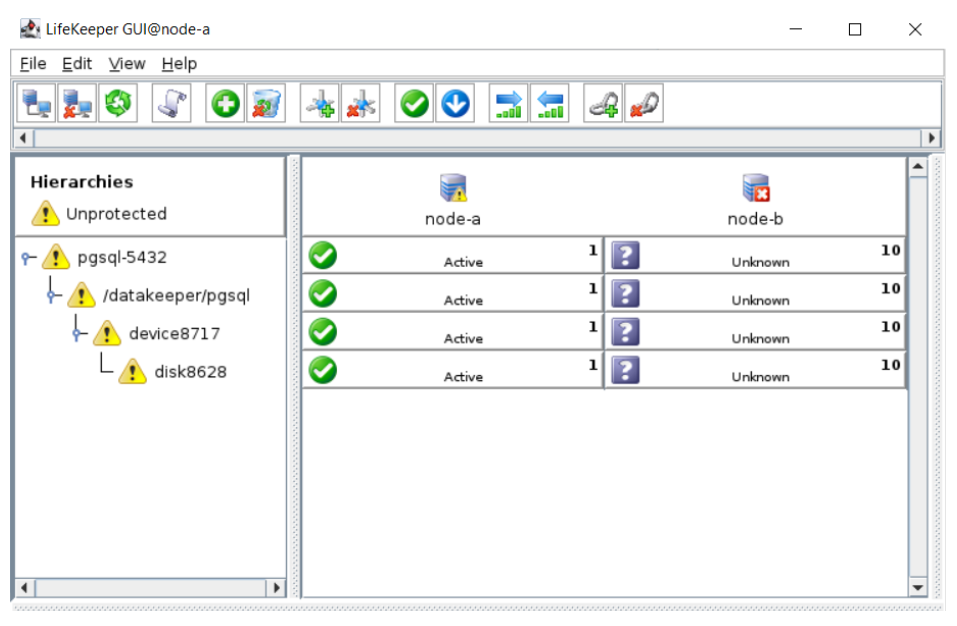Select the device8717 resource label
Image resolution: width=957 pixels, height=626 pixels.
pos(175,334)
